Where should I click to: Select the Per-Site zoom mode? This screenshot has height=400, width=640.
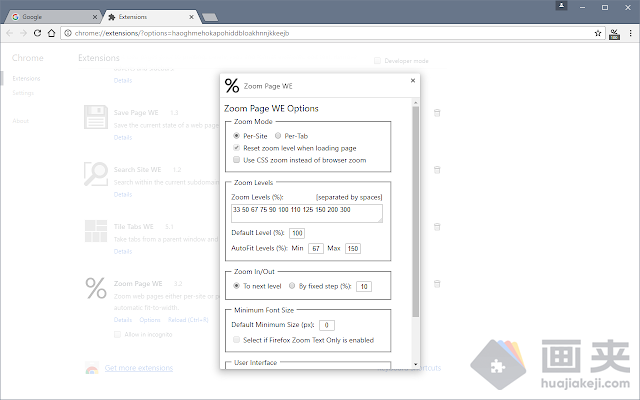coord(237,135)
